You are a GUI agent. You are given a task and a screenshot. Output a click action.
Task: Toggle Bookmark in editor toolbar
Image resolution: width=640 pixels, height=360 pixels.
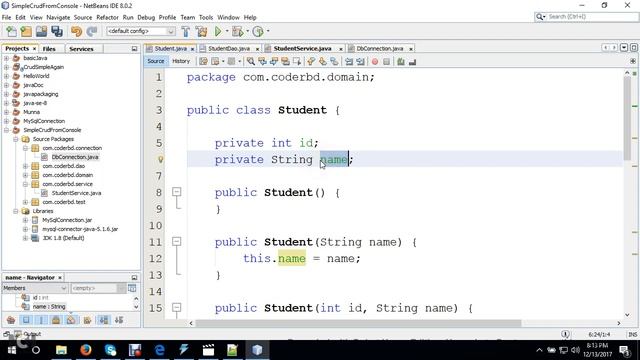(x=334, y=62)
